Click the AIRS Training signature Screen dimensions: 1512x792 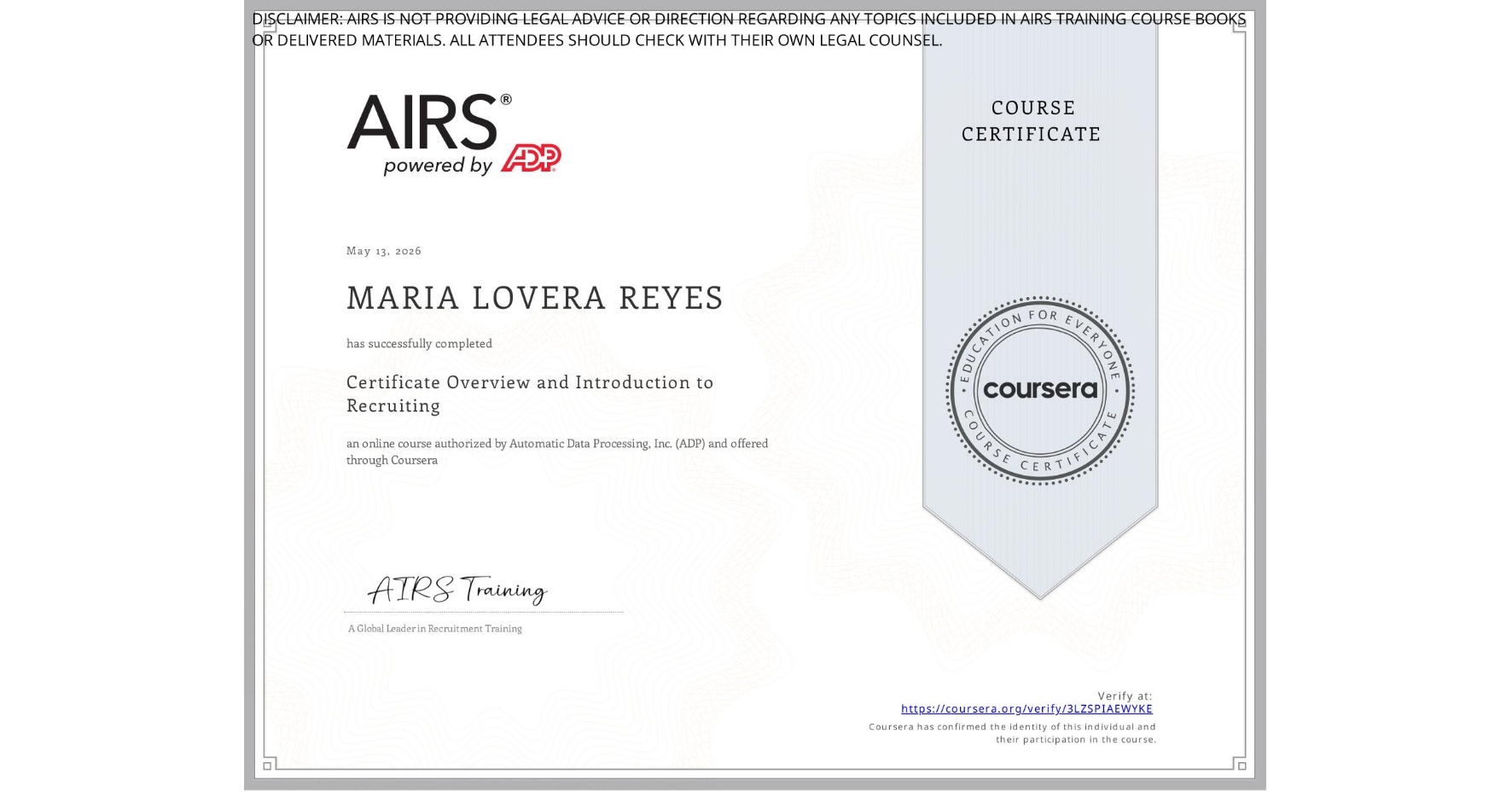[457, 590]
